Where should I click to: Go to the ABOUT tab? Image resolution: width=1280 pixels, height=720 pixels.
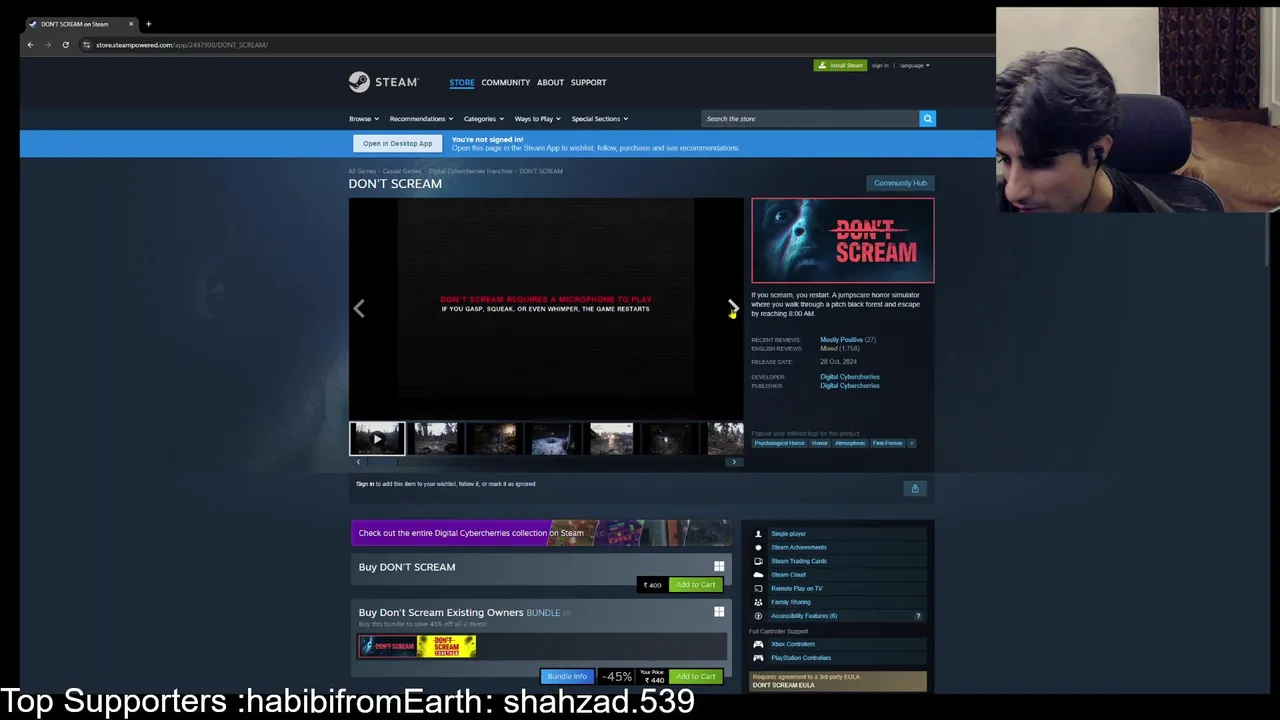coord(550,82)
